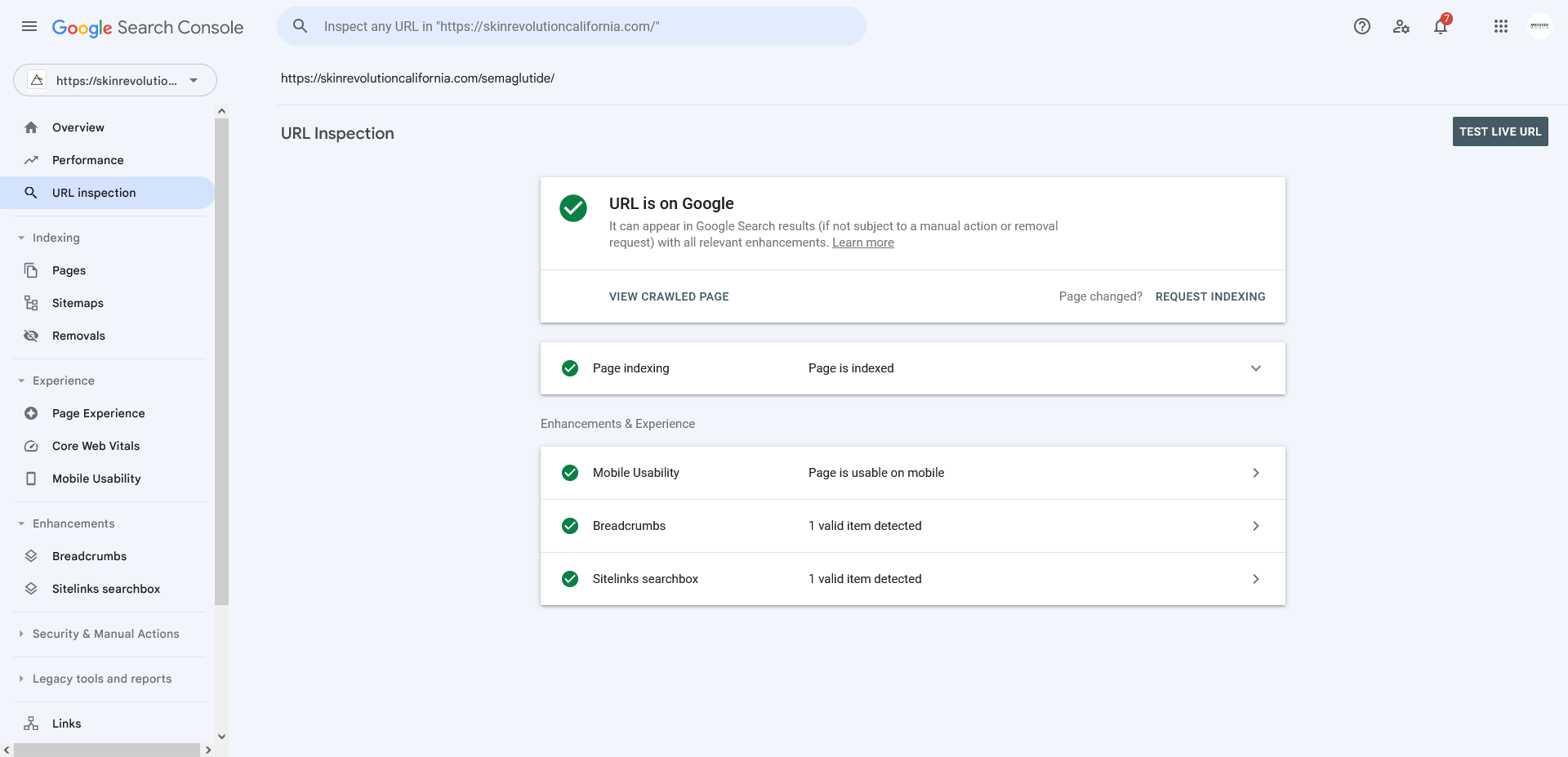Click REQUEST INDEXING
This screenshot has height=757, width=1568.
click(1210, 296)
